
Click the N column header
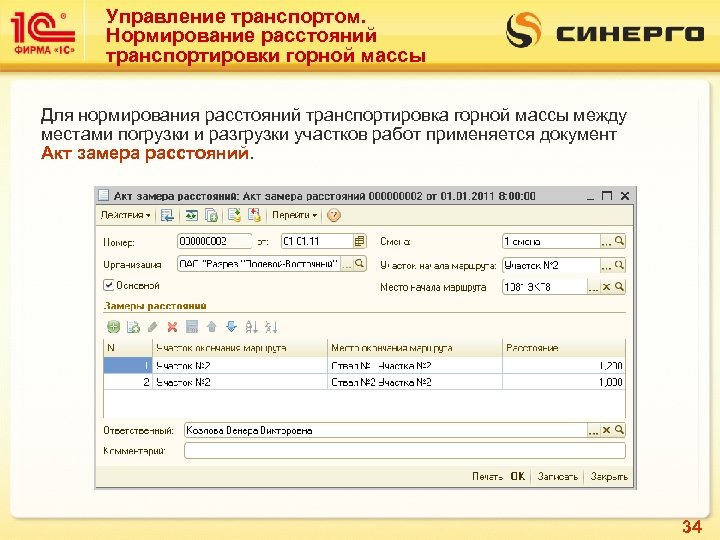[x=128, y=348]
